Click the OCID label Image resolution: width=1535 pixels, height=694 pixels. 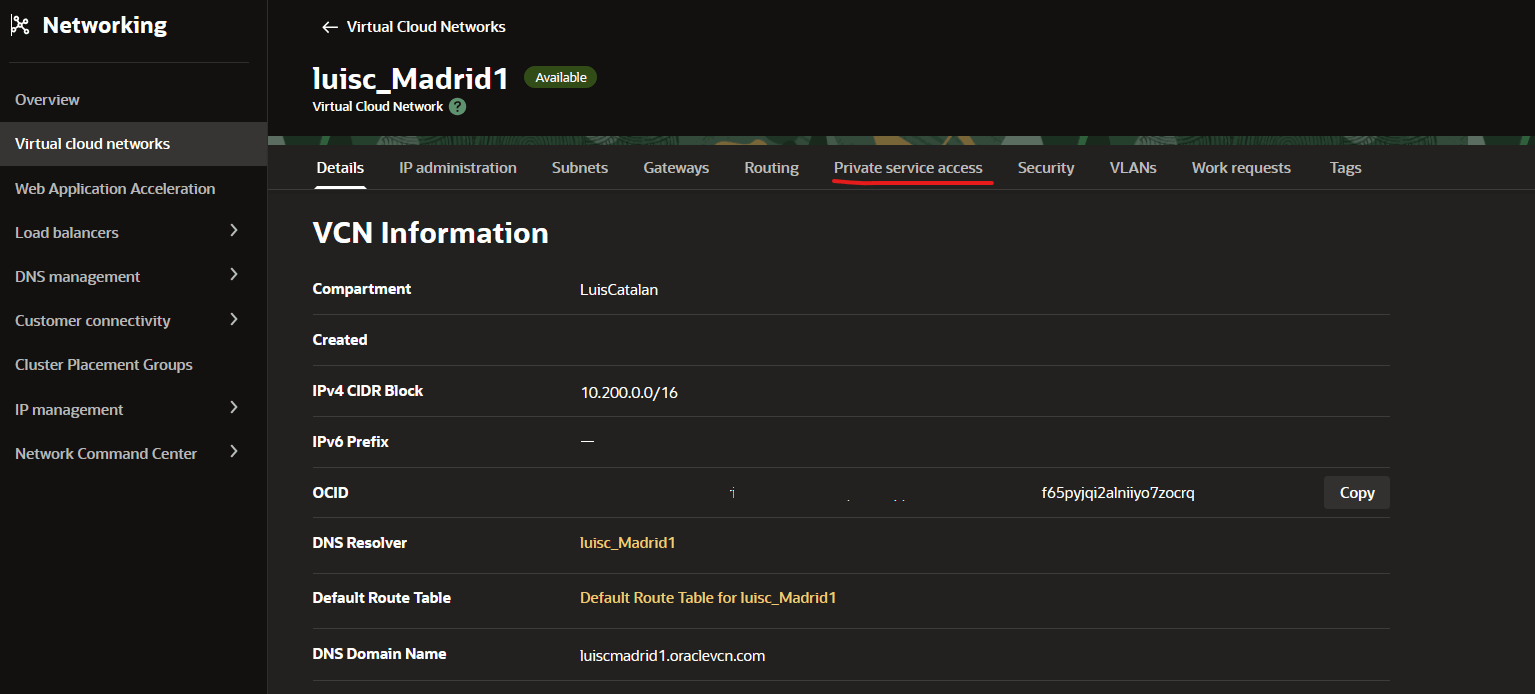point(331,493)
